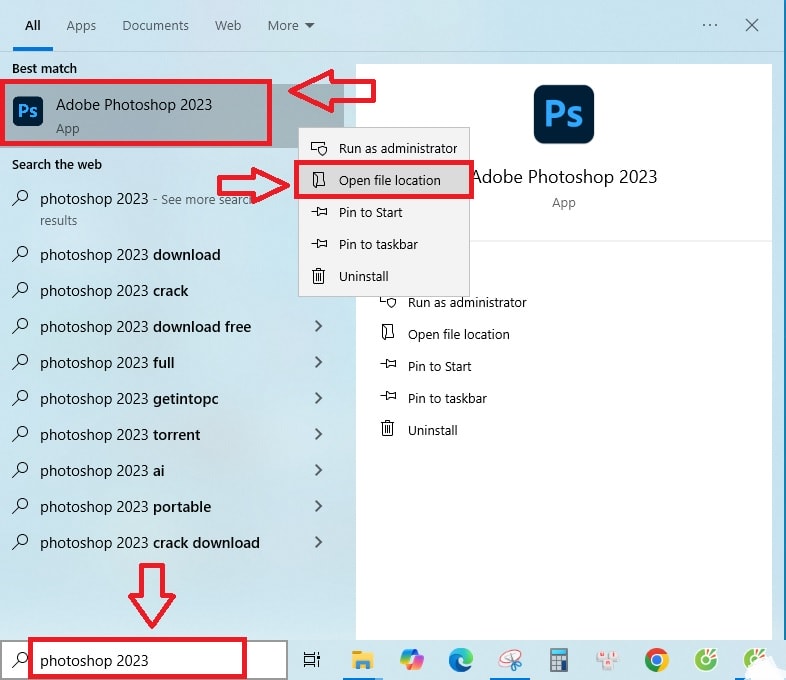Select photoshop 2023 getintopc suggestion text
786x680 pixels.
[129, 399]
